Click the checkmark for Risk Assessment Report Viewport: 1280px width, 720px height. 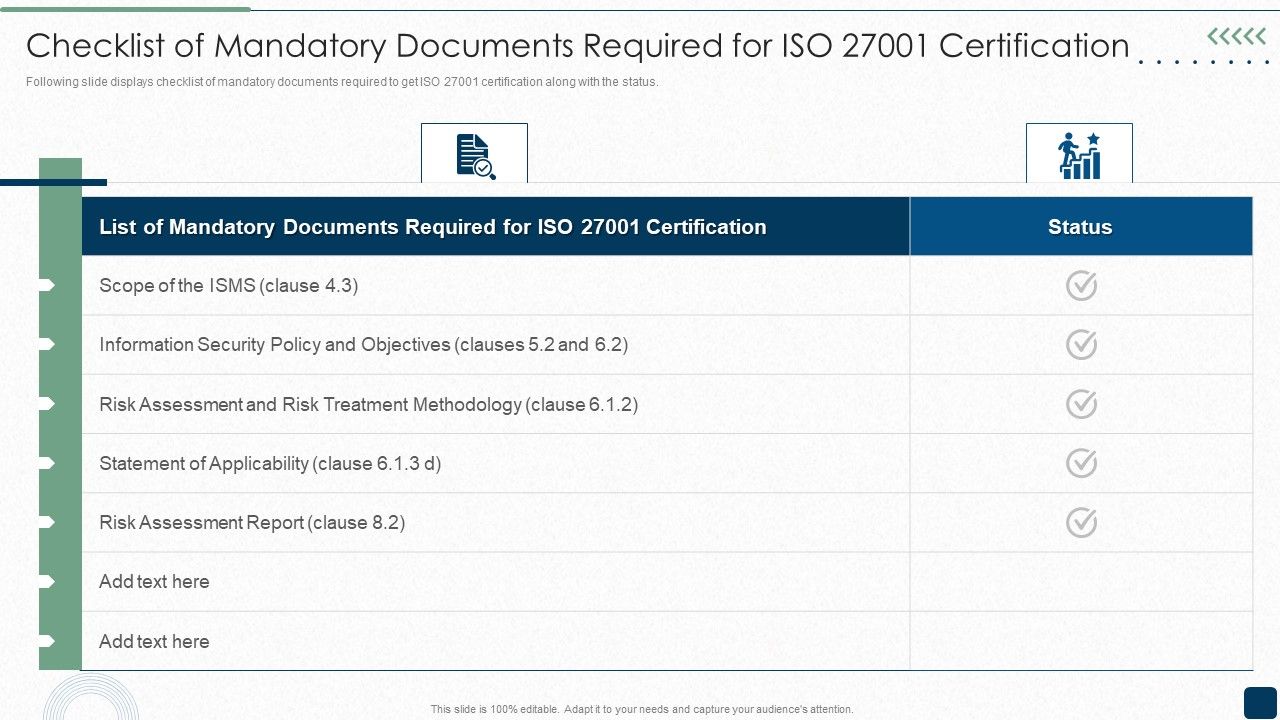pos(1081,522)
